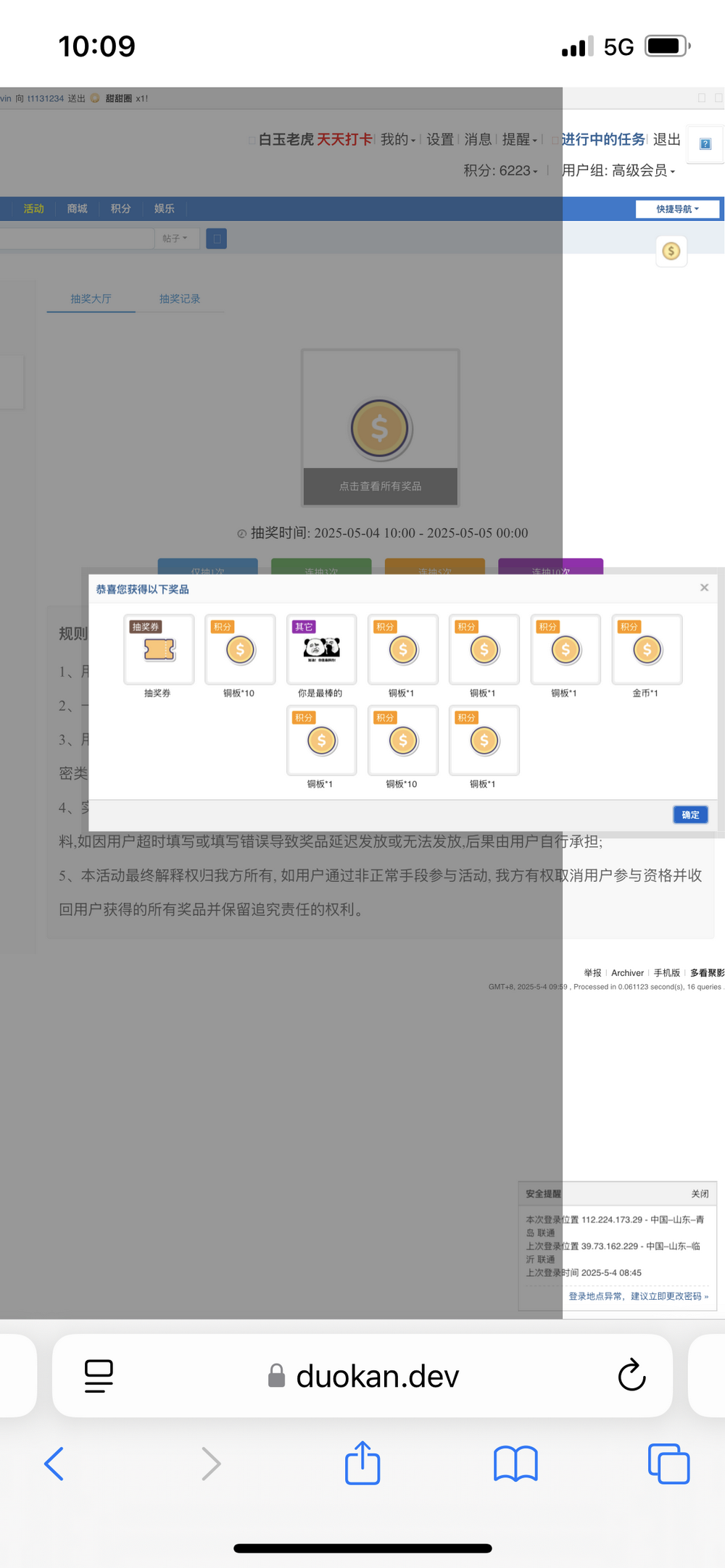
Task: Click the panda 你是最棒的 prize image
Action: (x=321, y=649)
